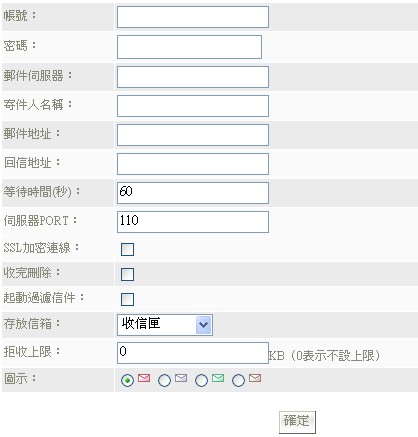Click the pink-beige envelope icon
Image resolution: width=418 pixels, height=437 pixels.
pyautogui.click(x=255, y=378)
